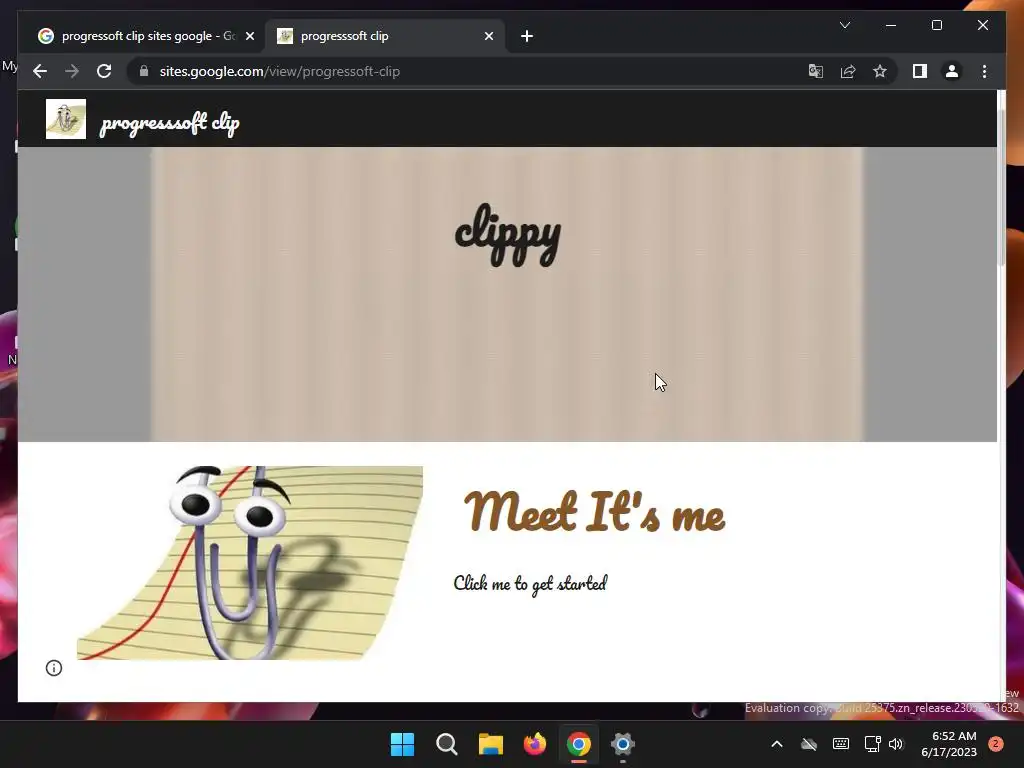Open Settings from the taskbar
This screenshot has width=1024, height=768.
pos(622,744)
